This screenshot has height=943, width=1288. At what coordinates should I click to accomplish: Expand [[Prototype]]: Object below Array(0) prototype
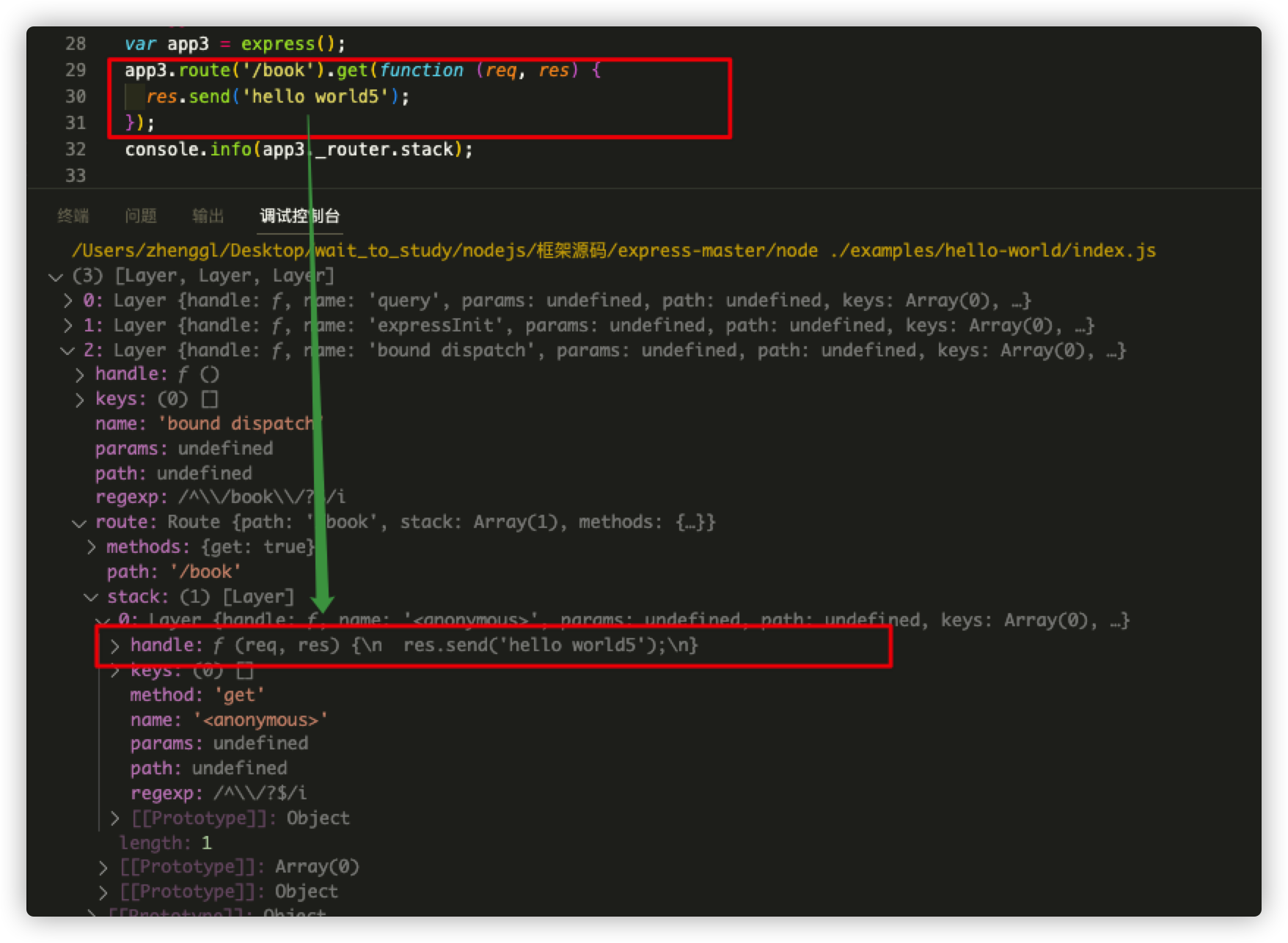[x=103, y=892]
